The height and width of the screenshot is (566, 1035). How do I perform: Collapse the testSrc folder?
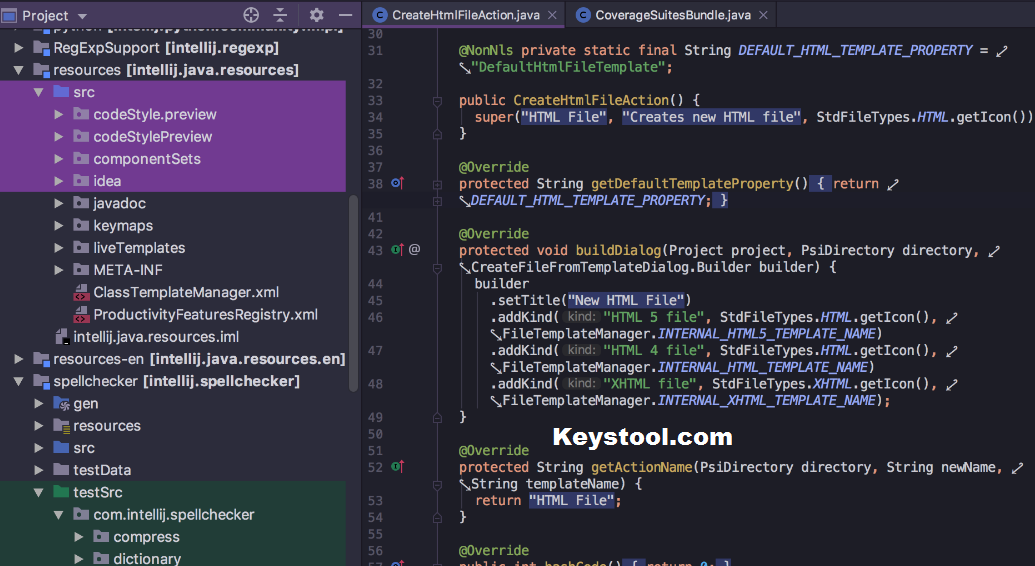tap(39, 492)
